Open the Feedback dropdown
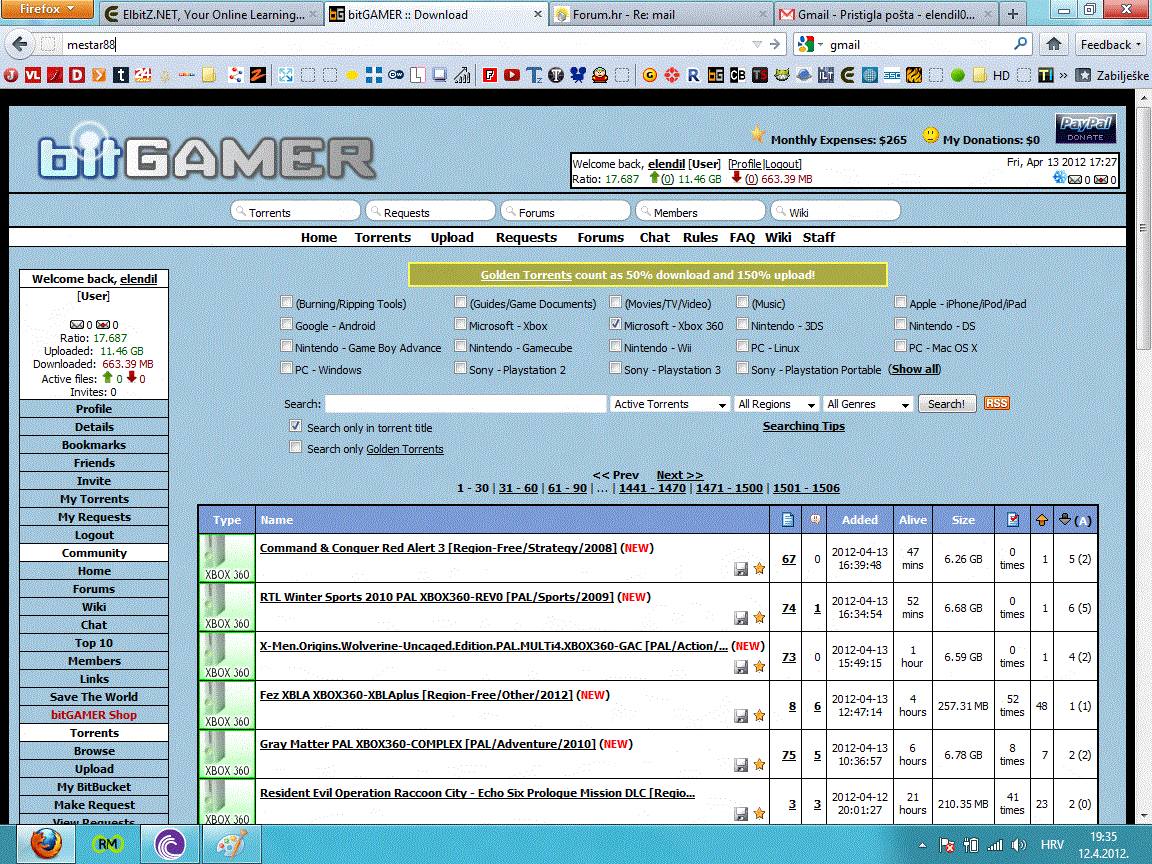 click(1110, 44)
